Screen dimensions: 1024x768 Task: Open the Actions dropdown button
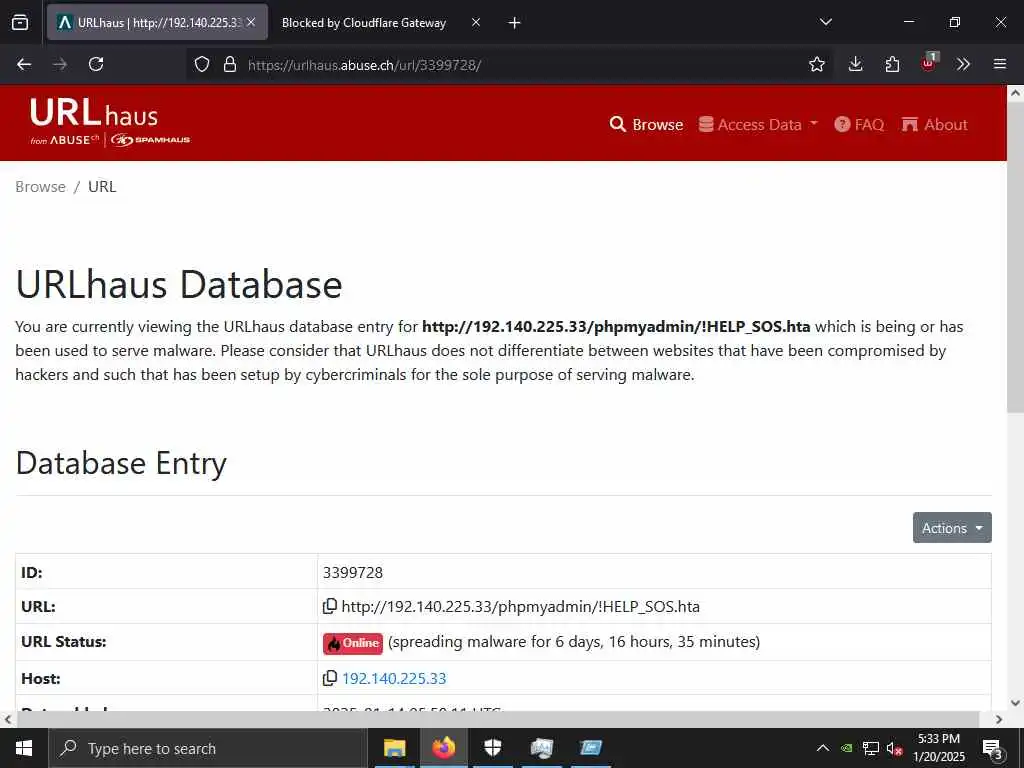tap(952, 528)
